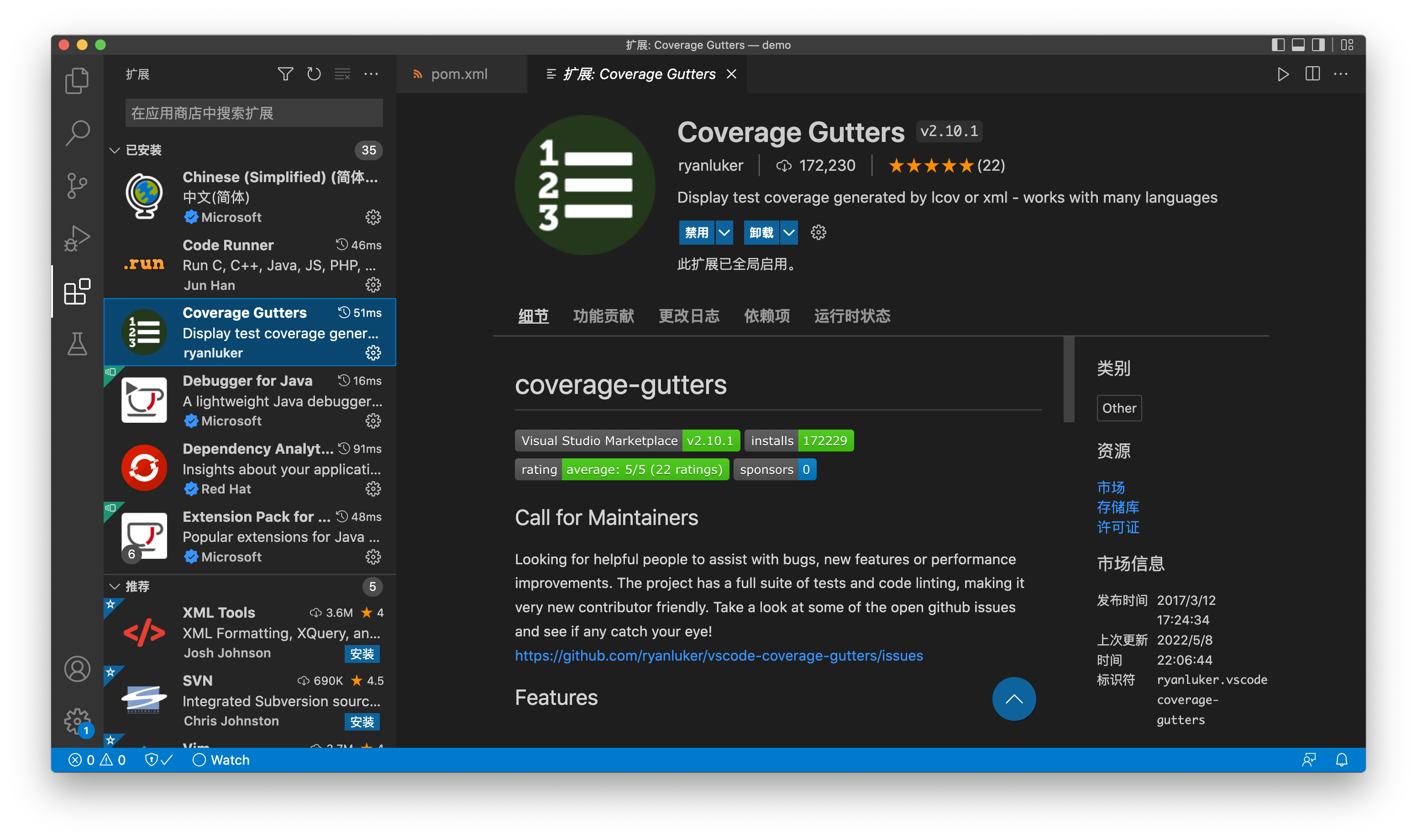Viewport: 1417px width, 840px height.
Task: Open the Search view in activity bar
Action: [77, 133]
